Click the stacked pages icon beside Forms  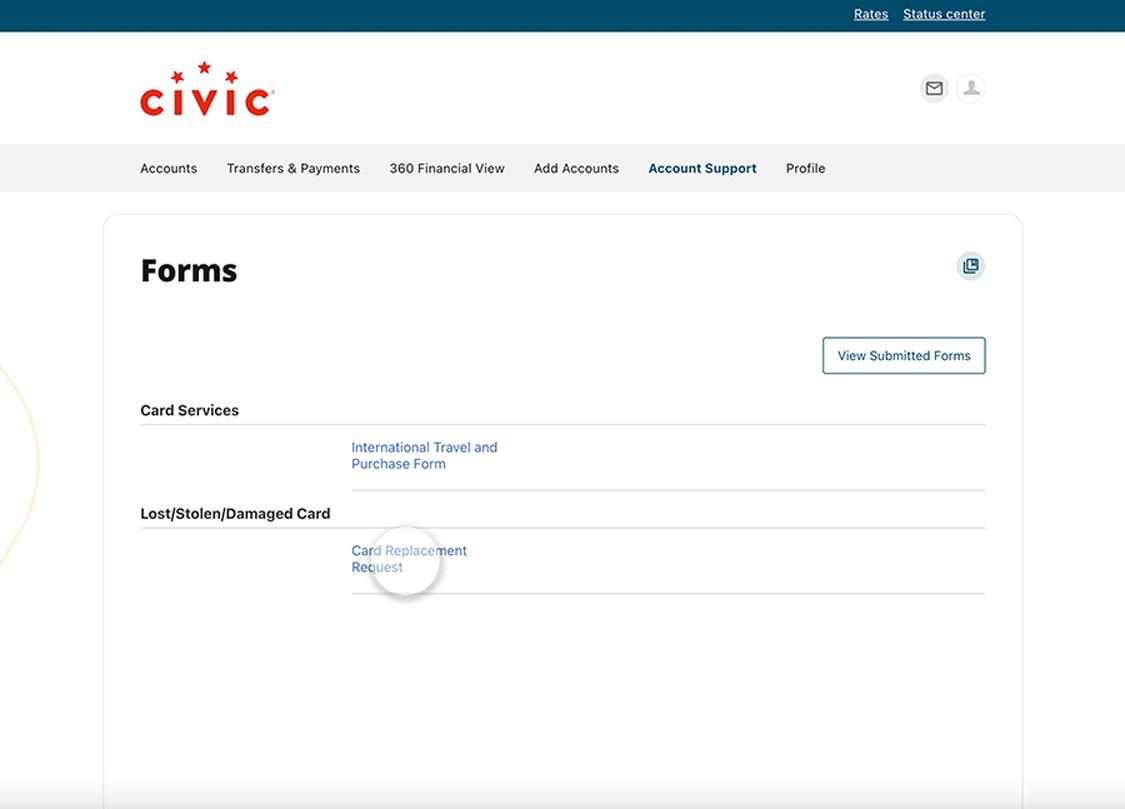970,266
